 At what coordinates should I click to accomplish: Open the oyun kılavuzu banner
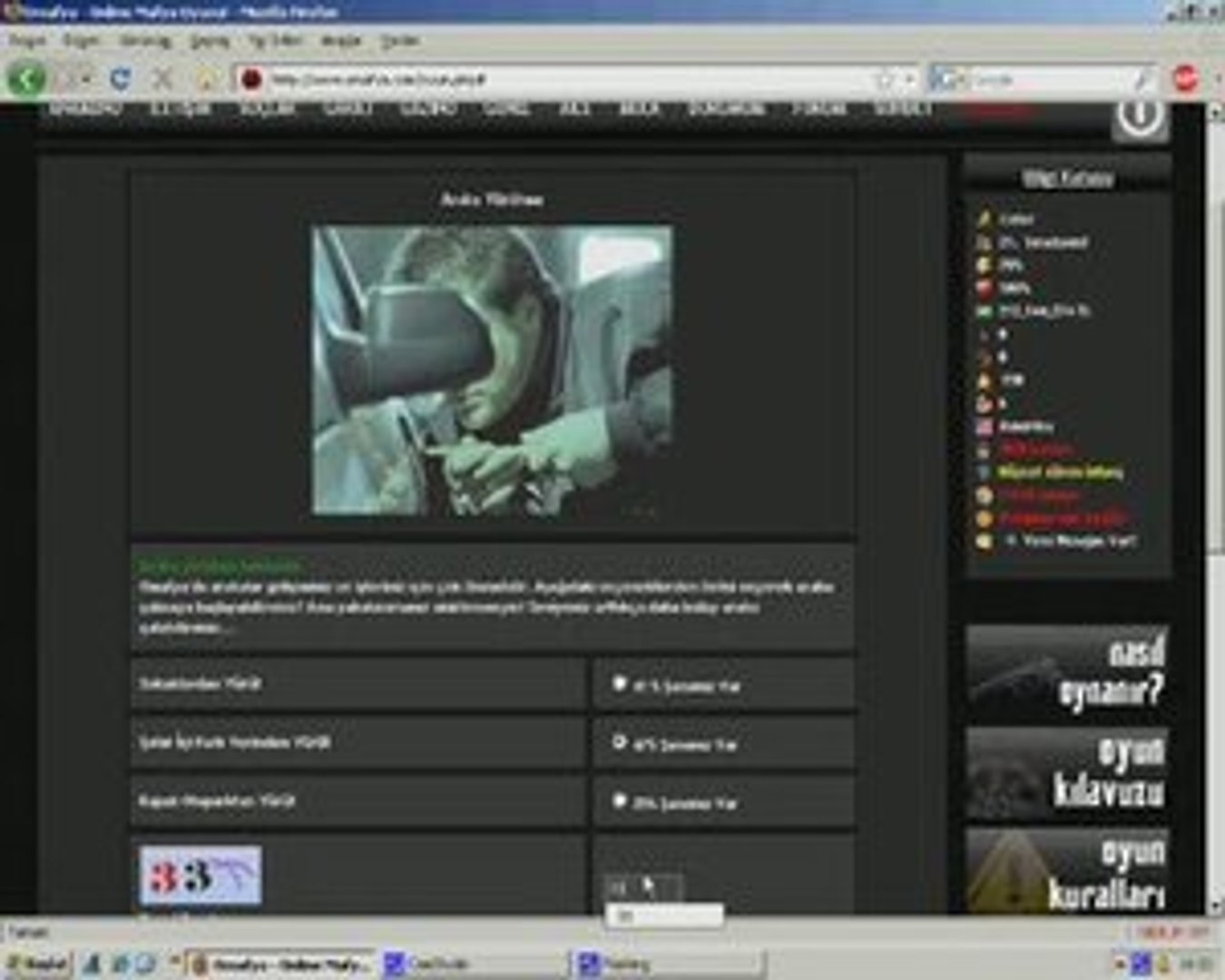click(1066, 773)
